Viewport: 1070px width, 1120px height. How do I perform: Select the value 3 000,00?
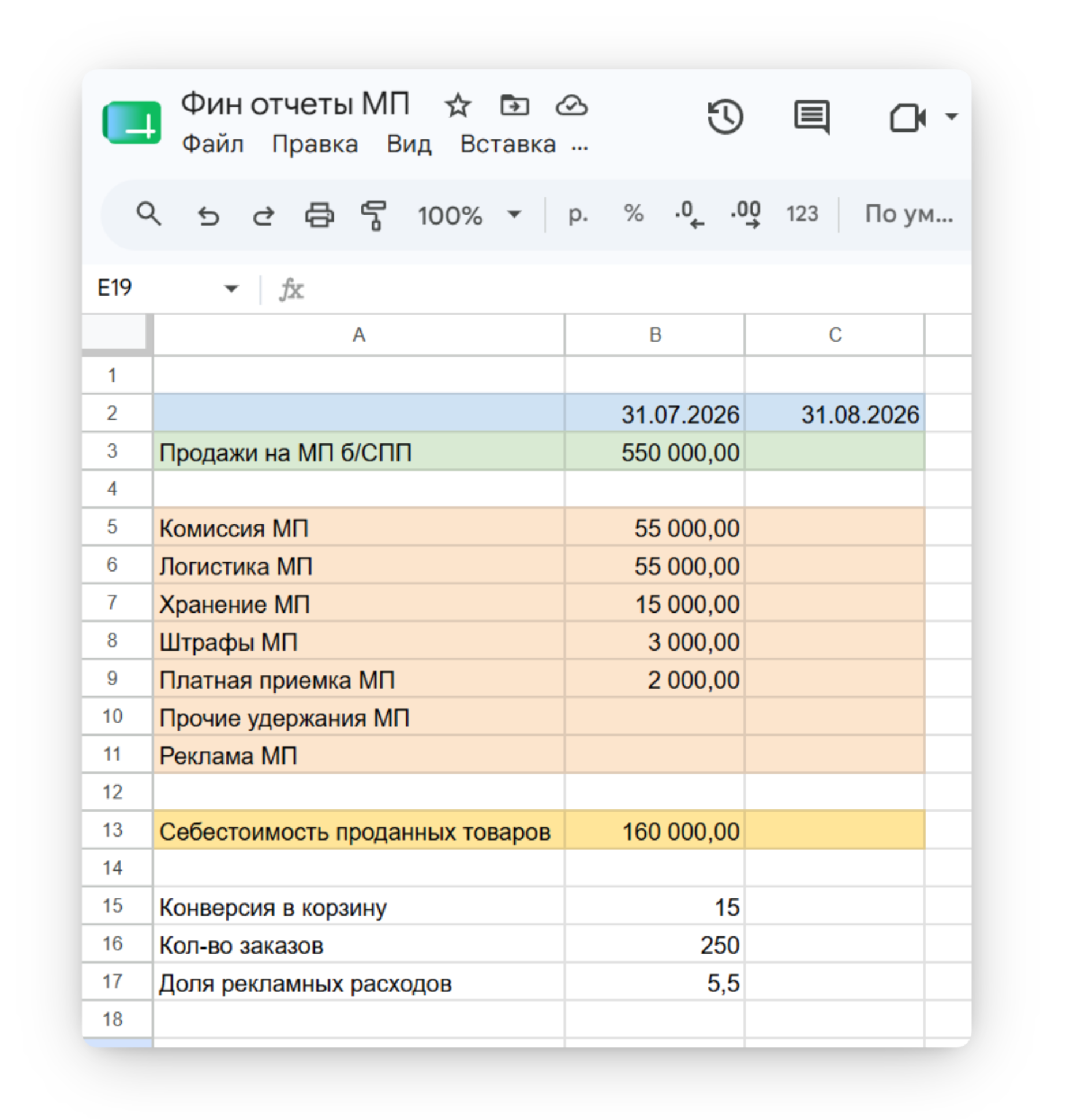[654, 640]
